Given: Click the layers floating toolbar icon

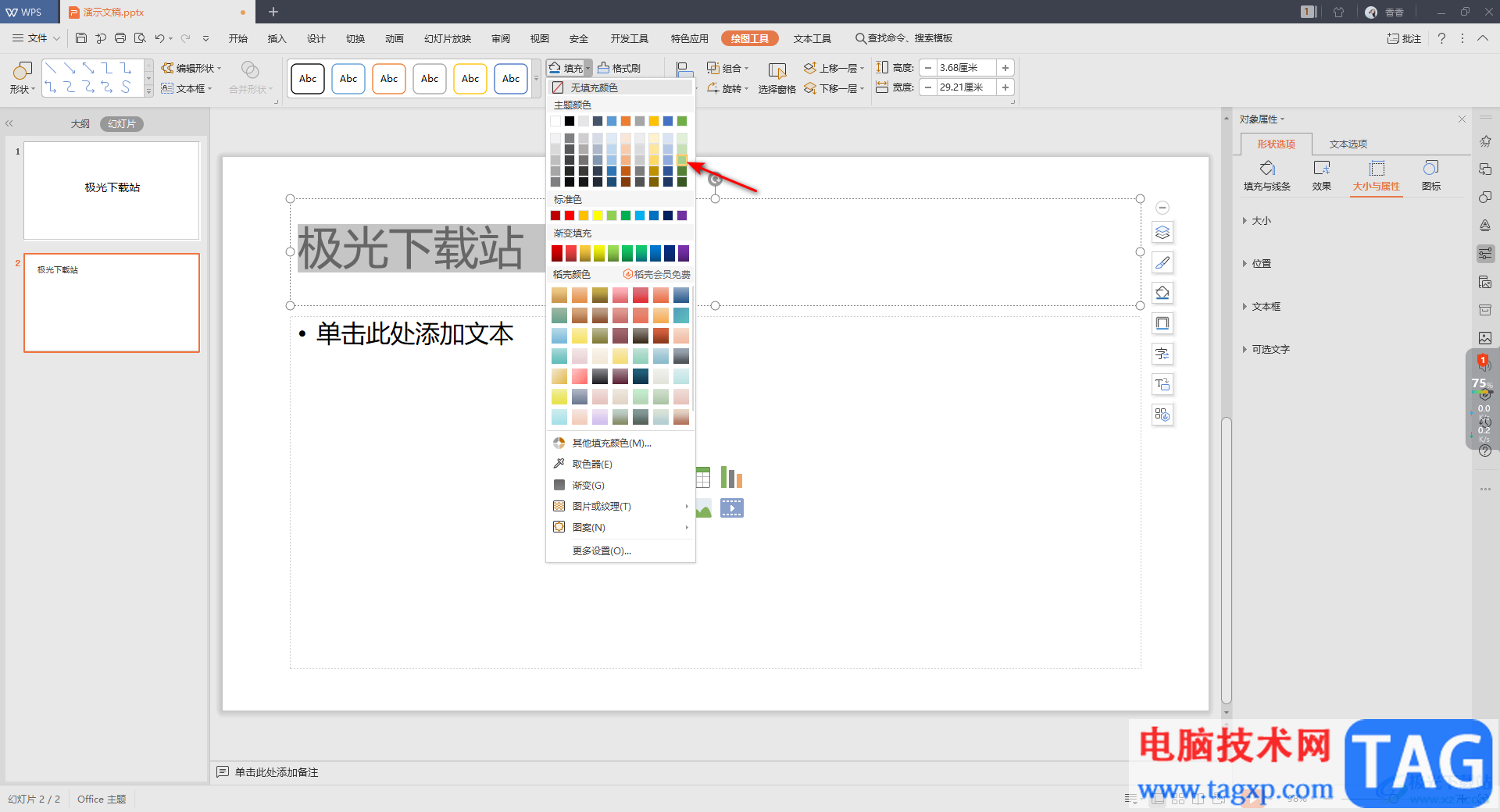Looking at the screenshot, I should click(x=1162, y=233).
